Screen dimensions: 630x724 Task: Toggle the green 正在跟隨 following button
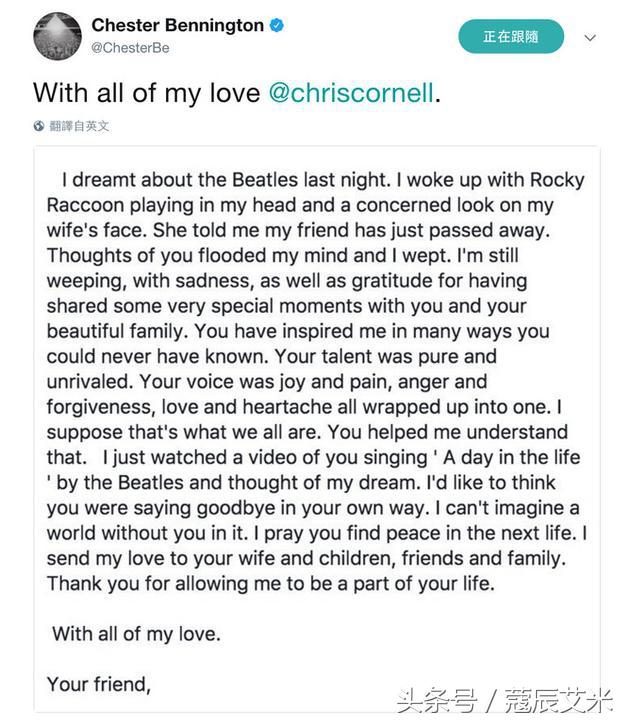pos(510,37)
